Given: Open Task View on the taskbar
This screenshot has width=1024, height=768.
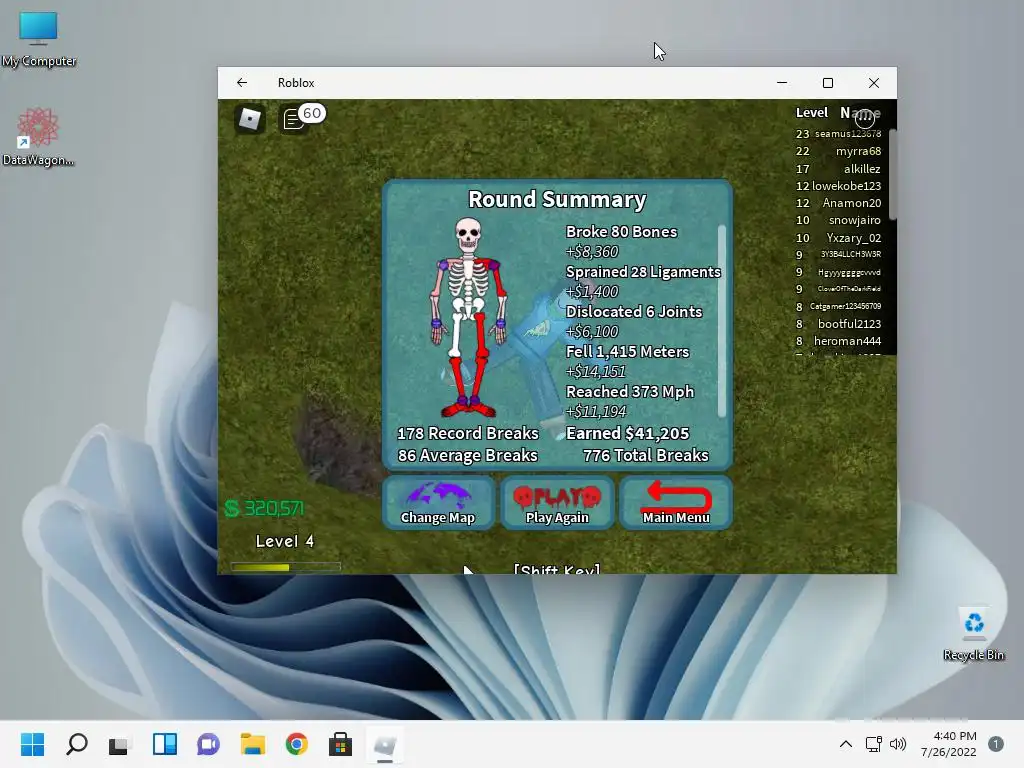Looking at the screenshot, I should [x=120, y=744].
